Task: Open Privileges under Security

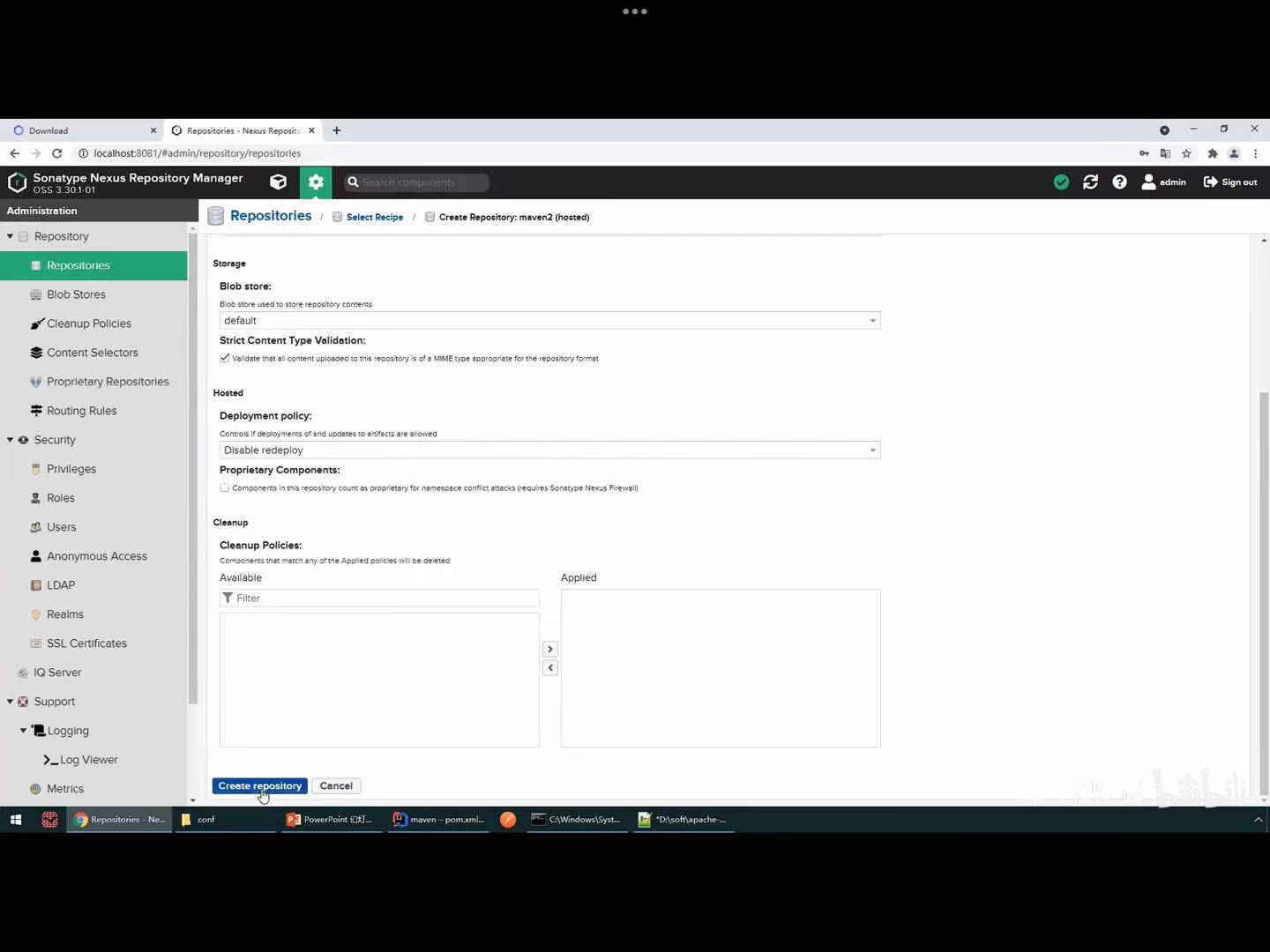Action: (x=71, y=469)
